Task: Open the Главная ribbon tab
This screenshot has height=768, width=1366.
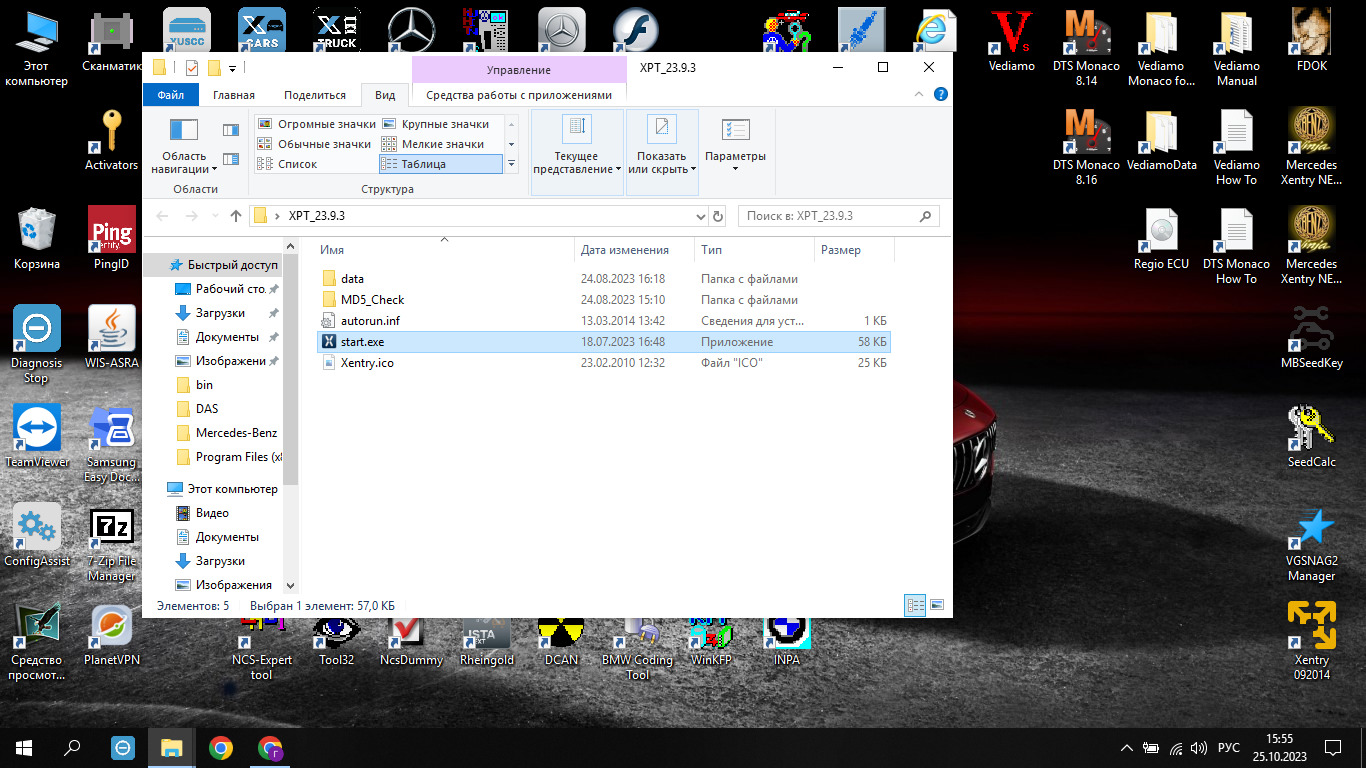Action: click(x=233, y=95)
